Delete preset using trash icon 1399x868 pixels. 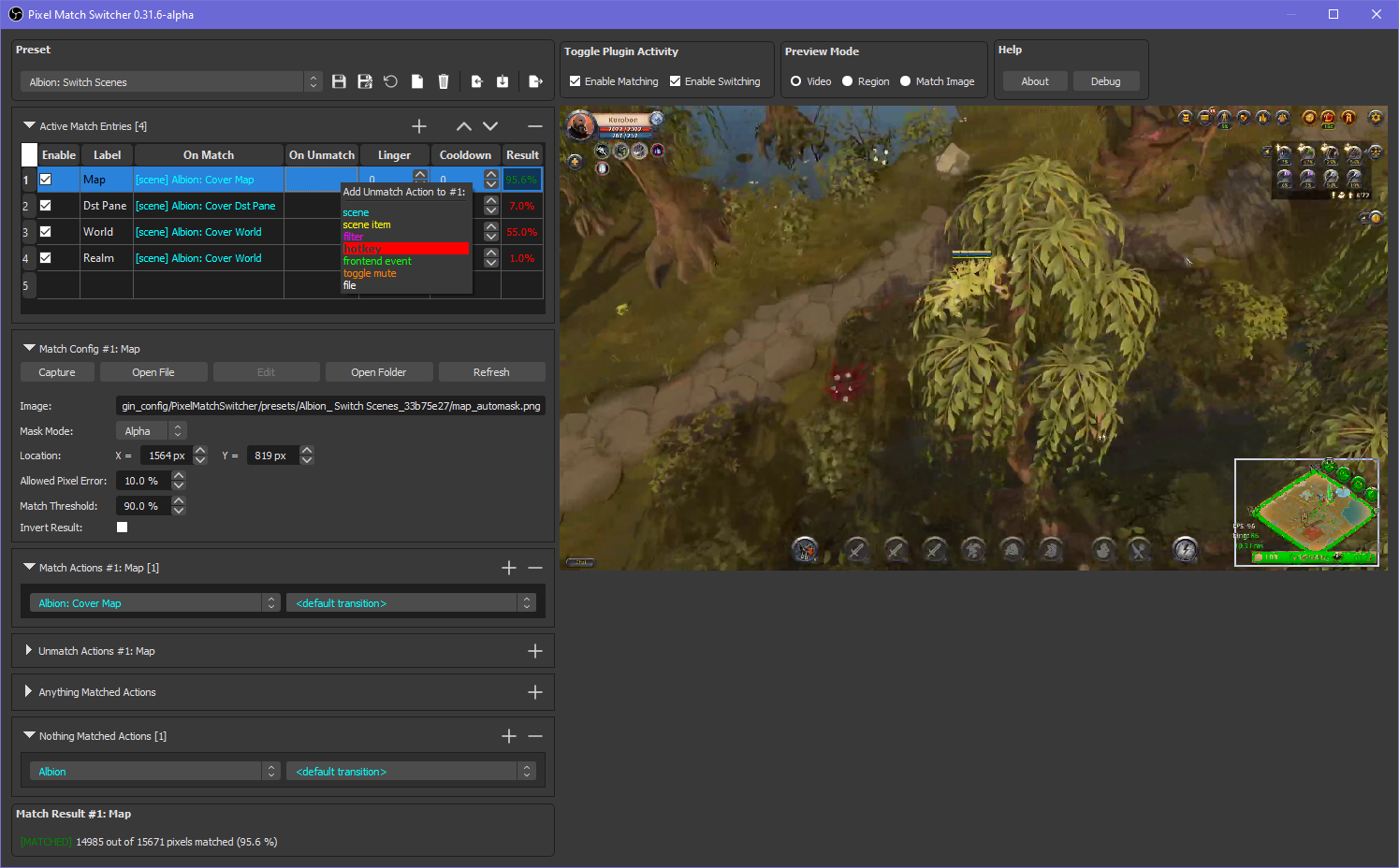tap(444, 81)
